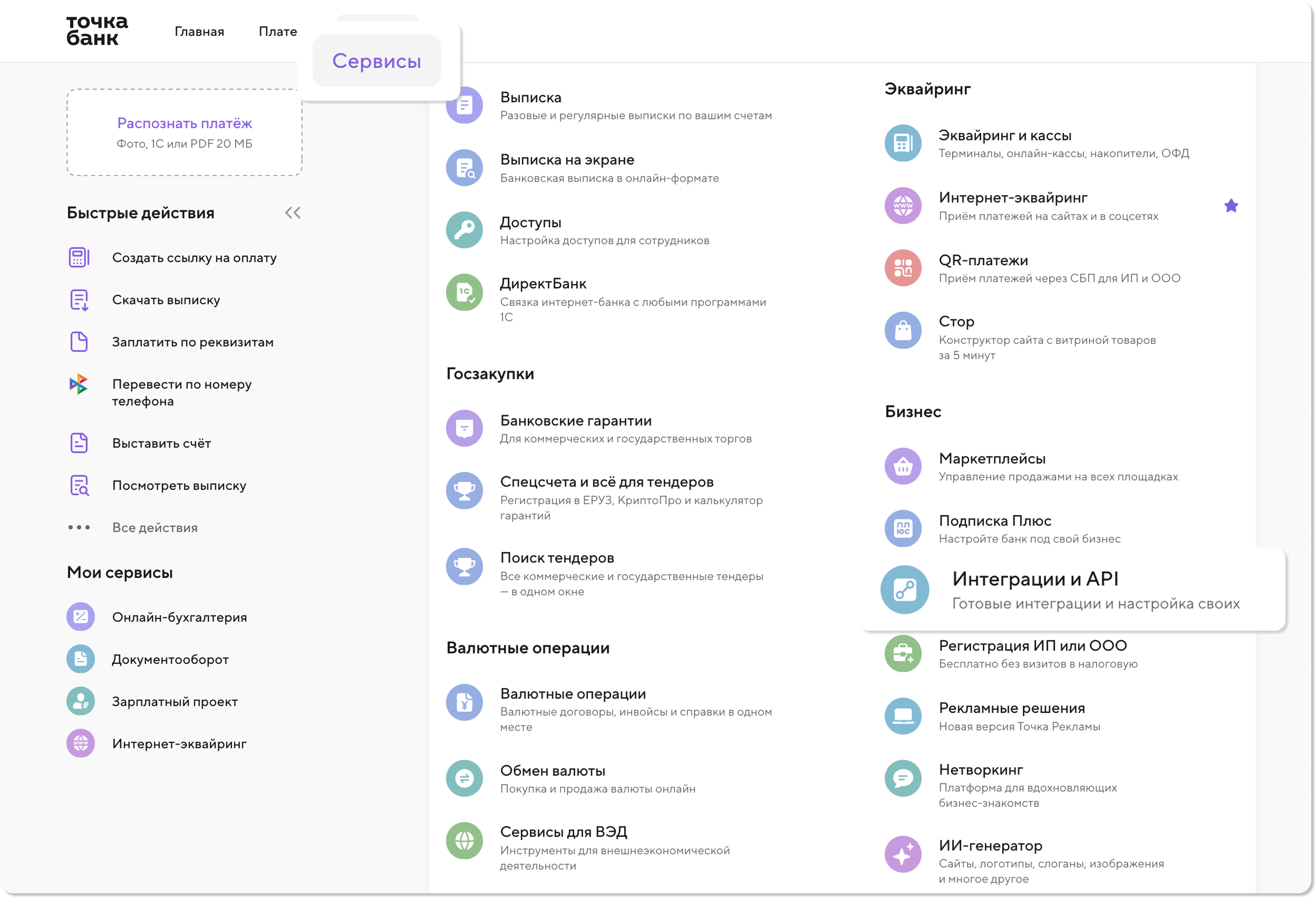Click the Нетворкинг chat bubble icon
Viewport: 1316px width, 898px height.
point(903,778)
